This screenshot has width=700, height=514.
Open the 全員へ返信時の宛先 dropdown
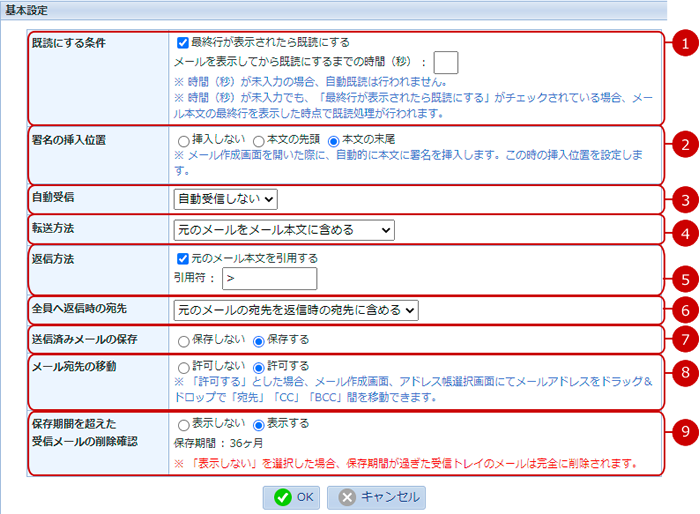click(296, 310)
